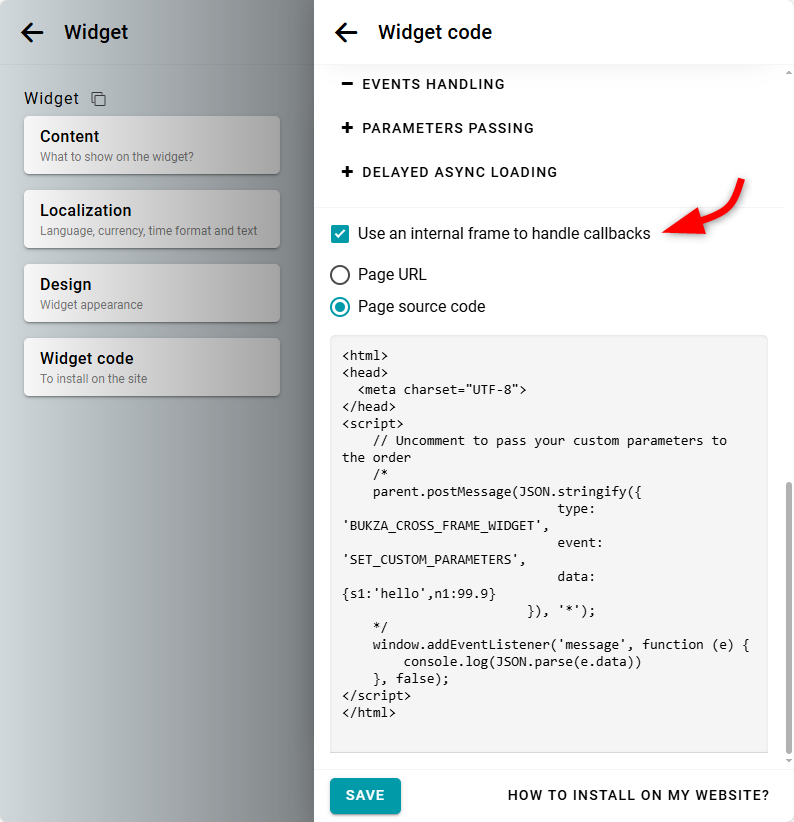Choose the Page source code radio button
The image size is (794, 822).
340,307
